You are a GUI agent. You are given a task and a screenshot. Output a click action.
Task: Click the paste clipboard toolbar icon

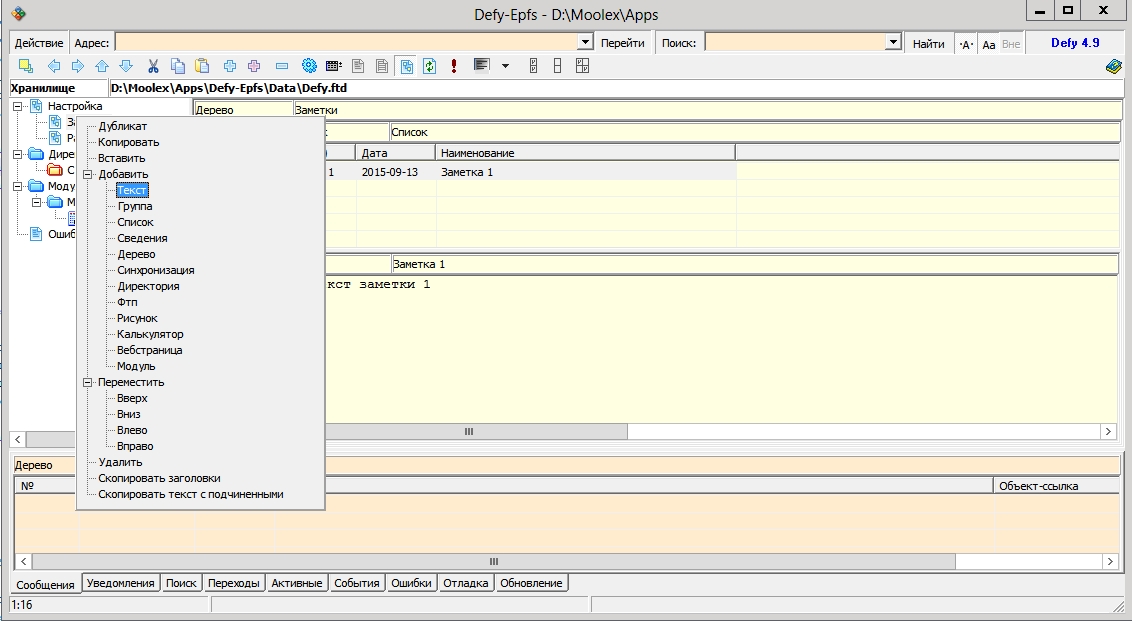[202, 66]
